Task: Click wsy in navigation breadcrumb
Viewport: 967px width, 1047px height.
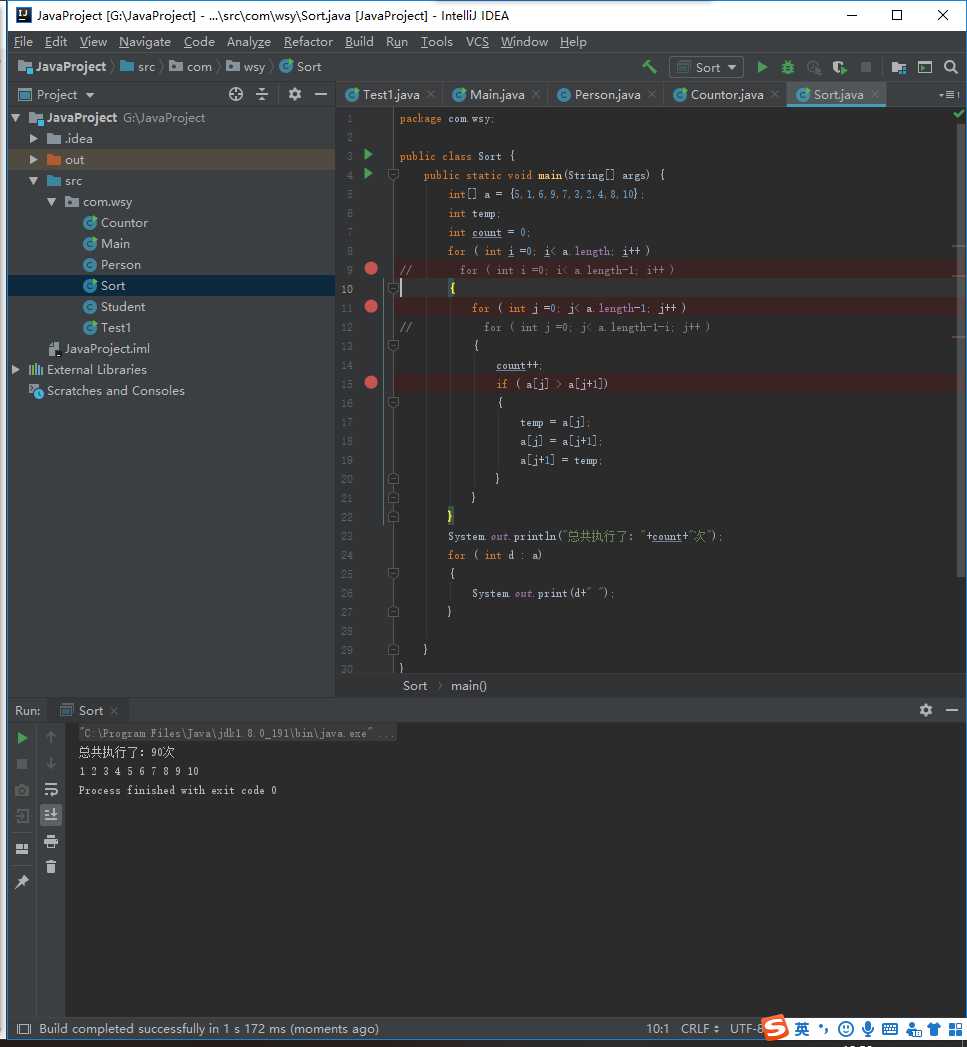Action: coord(246,67)
